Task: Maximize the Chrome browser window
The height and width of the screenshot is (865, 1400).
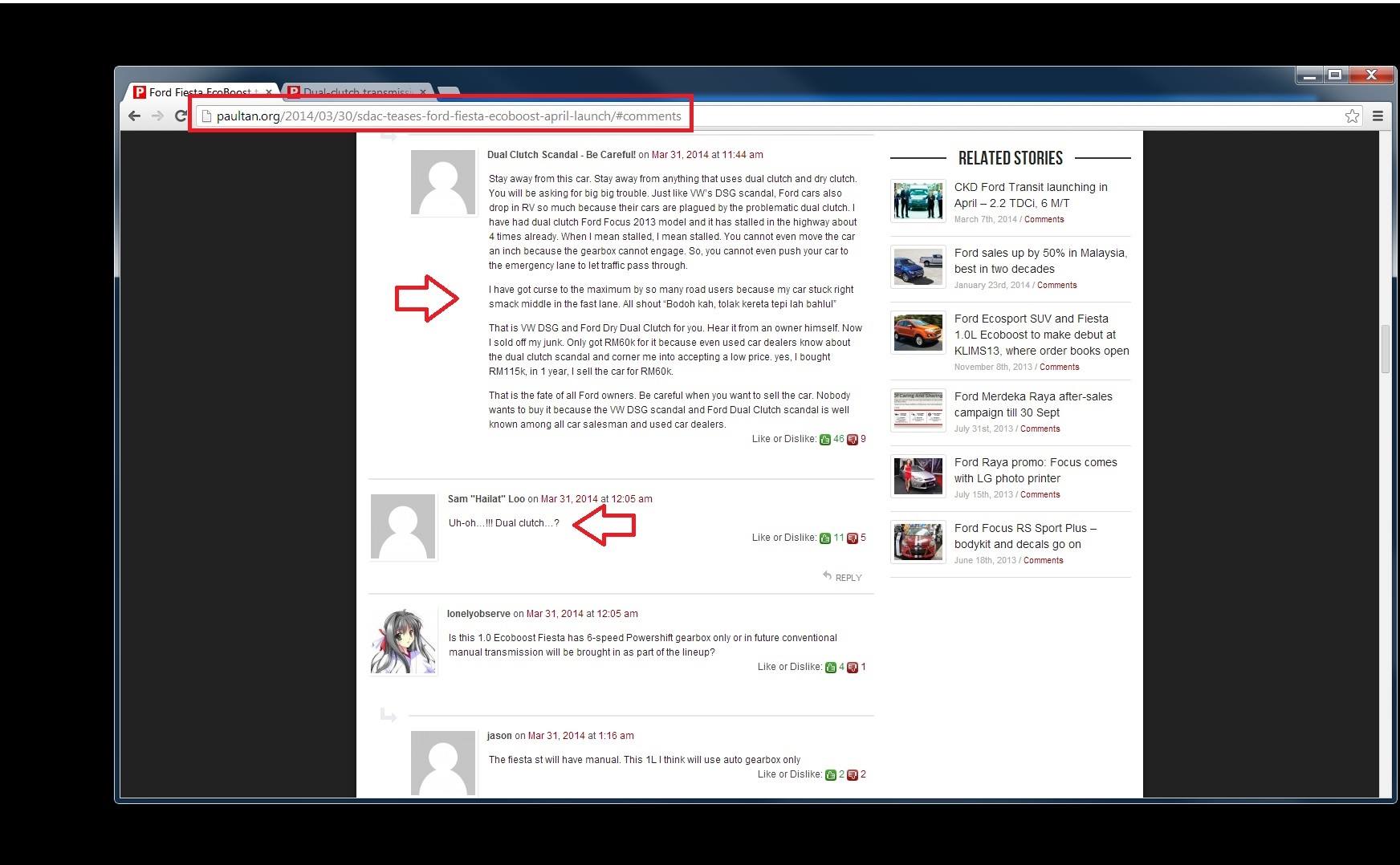Action: pos(1335,75)
